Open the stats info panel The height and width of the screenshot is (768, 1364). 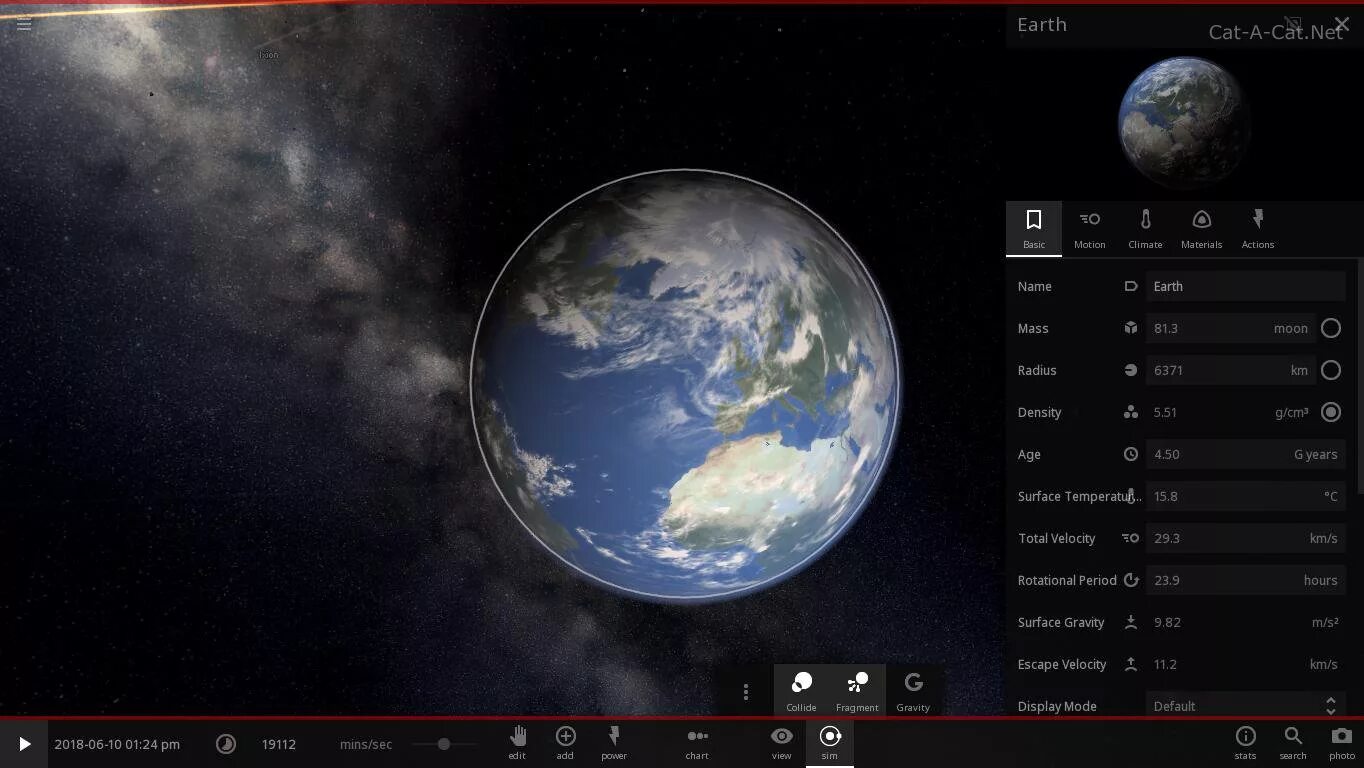(x=1245, y=742)
